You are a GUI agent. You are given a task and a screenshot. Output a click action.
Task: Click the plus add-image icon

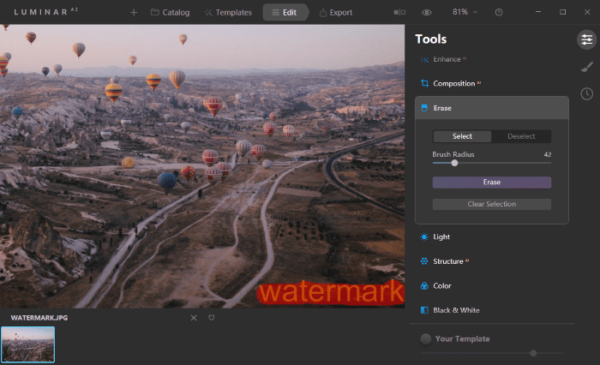134,13
